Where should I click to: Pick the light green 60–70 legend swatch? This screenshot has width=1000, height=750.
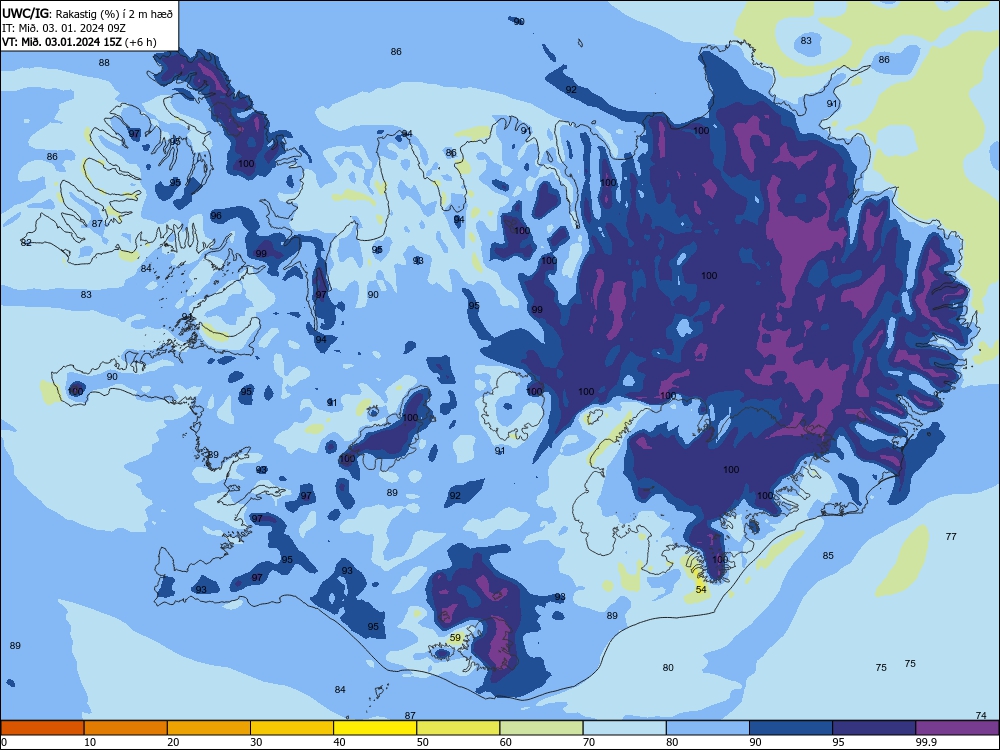click(541, 728)
